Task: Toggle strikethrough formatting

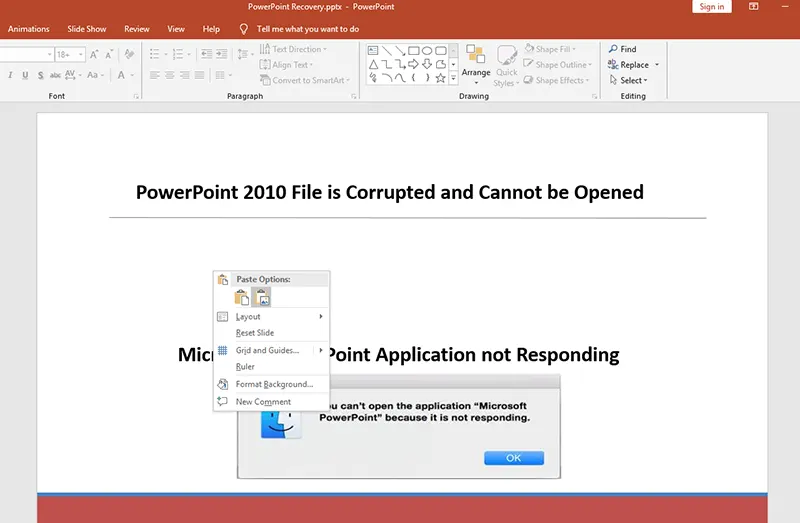Action: (x=55, y=76)
